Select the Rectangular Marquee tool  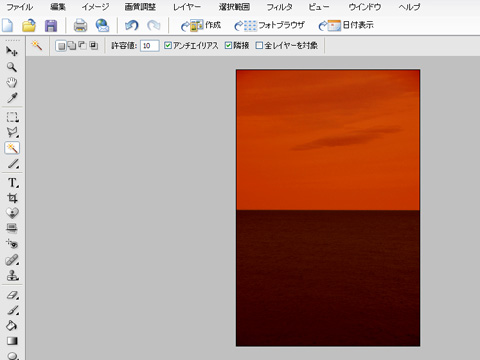pyautogui.click(x=12, y=117)
